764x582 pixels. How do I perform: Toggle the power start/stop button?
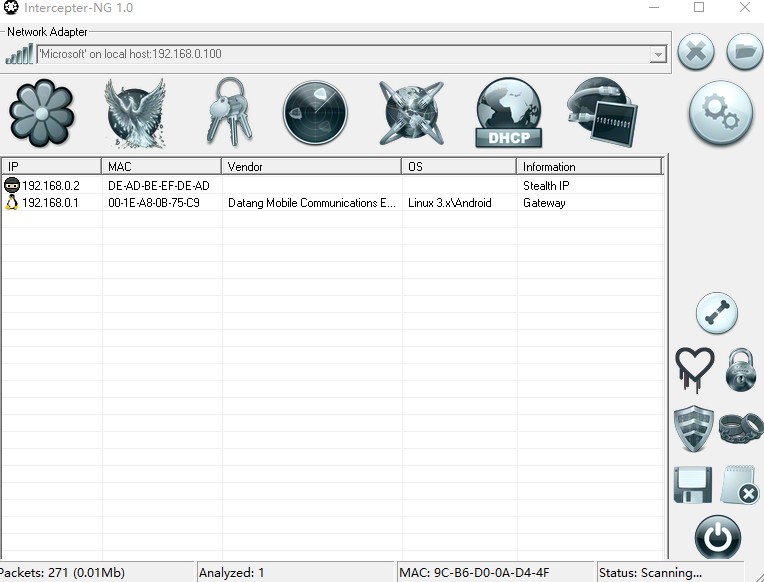tap(718, 537)
